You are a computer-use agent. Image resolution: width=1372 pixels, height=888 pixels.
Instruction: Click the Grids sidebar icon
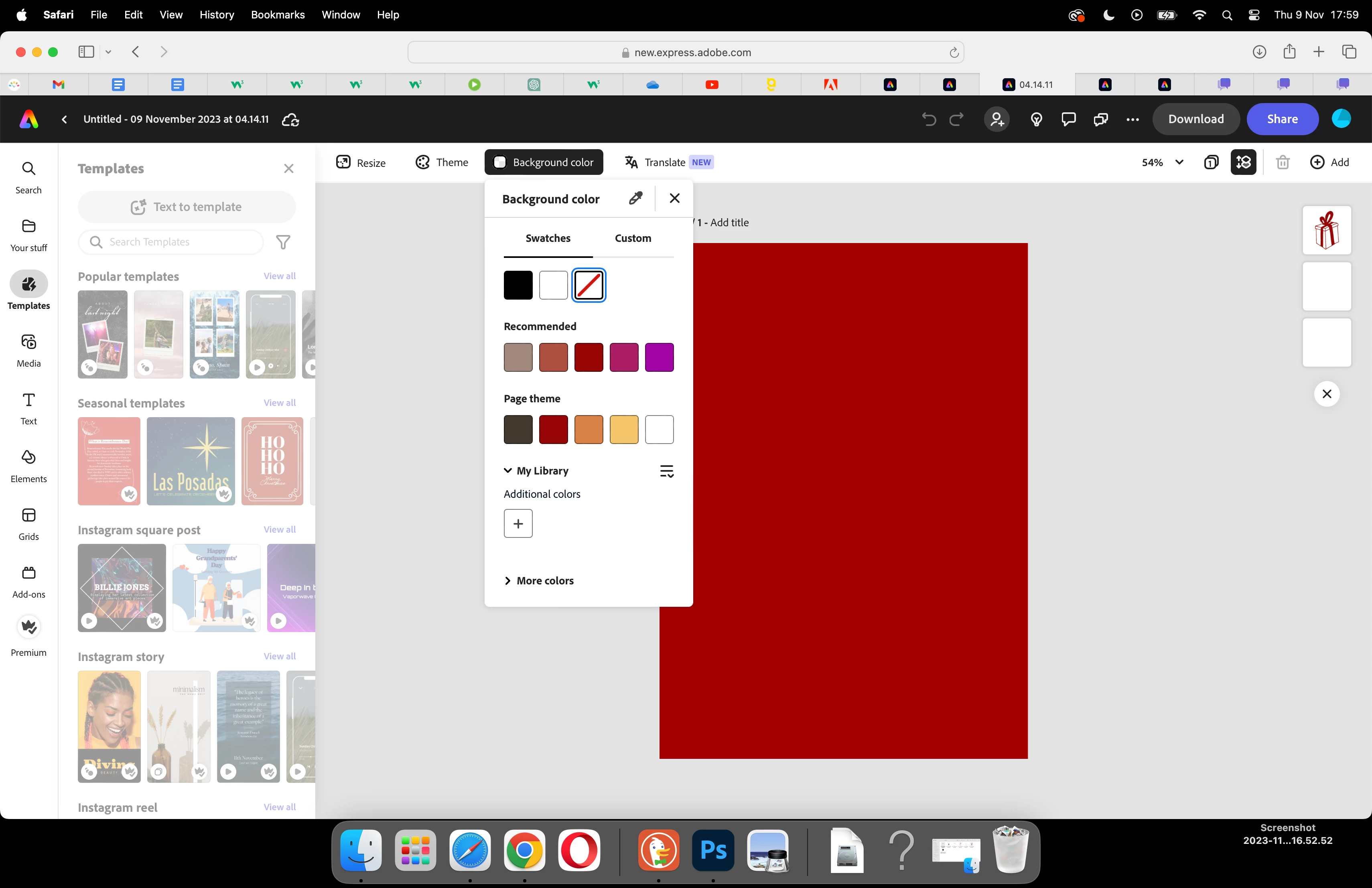click(28, 523)
